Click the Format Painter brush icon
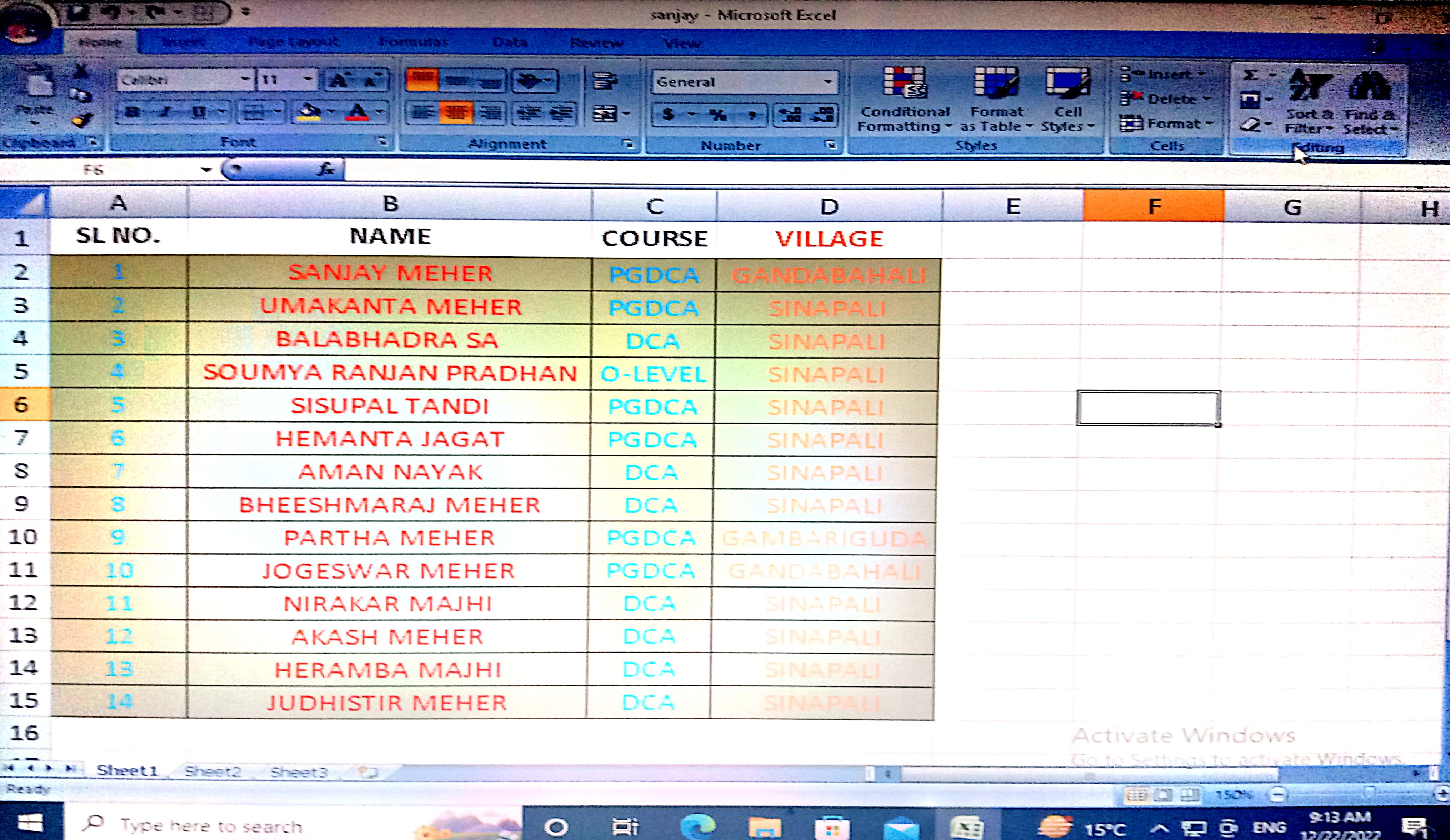The width and height of the screenshot is (1450, 840). pyautogui.click(x=82, y=121)
